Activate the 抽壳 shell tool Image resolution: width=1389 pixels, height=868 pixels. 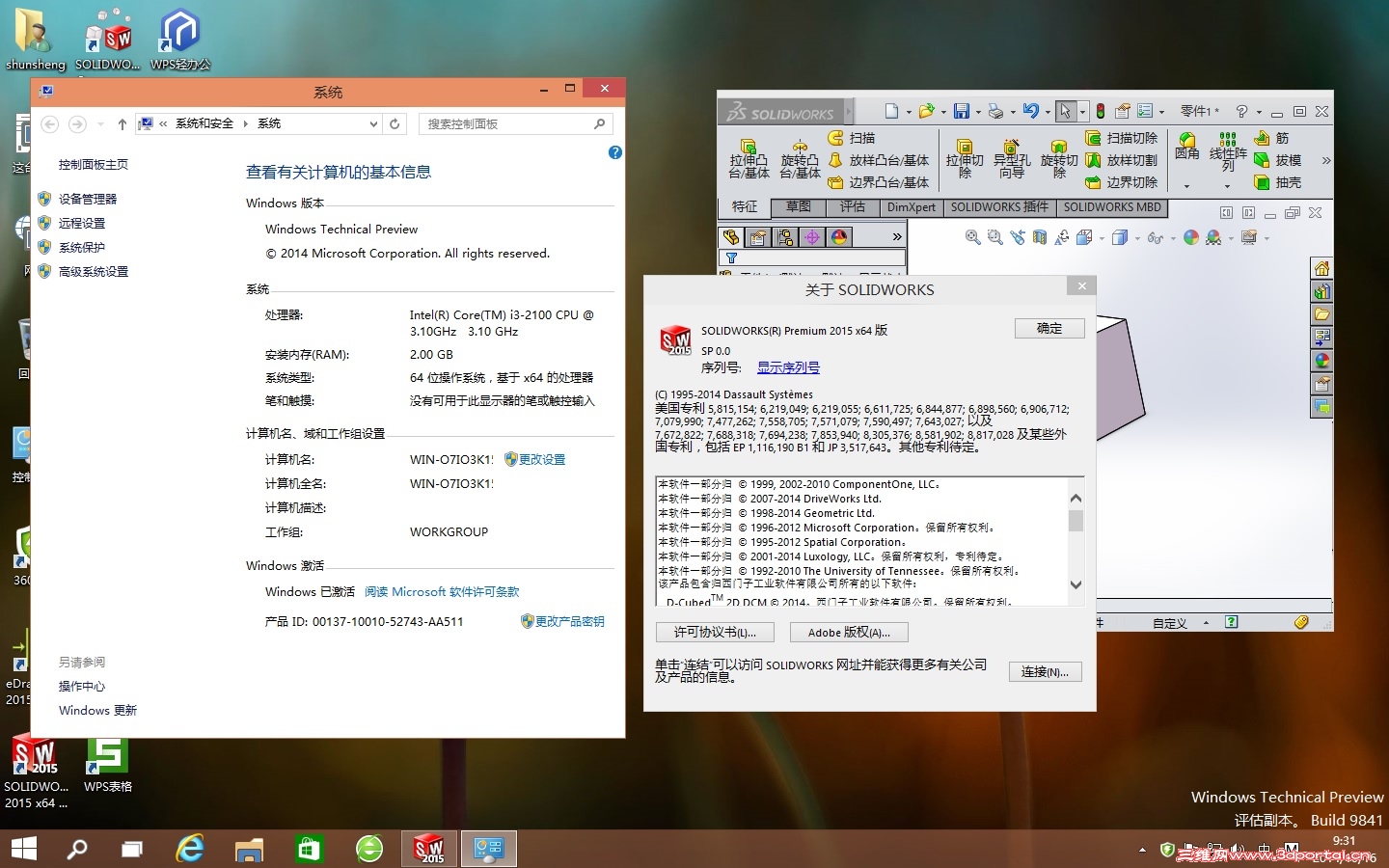1278,182
